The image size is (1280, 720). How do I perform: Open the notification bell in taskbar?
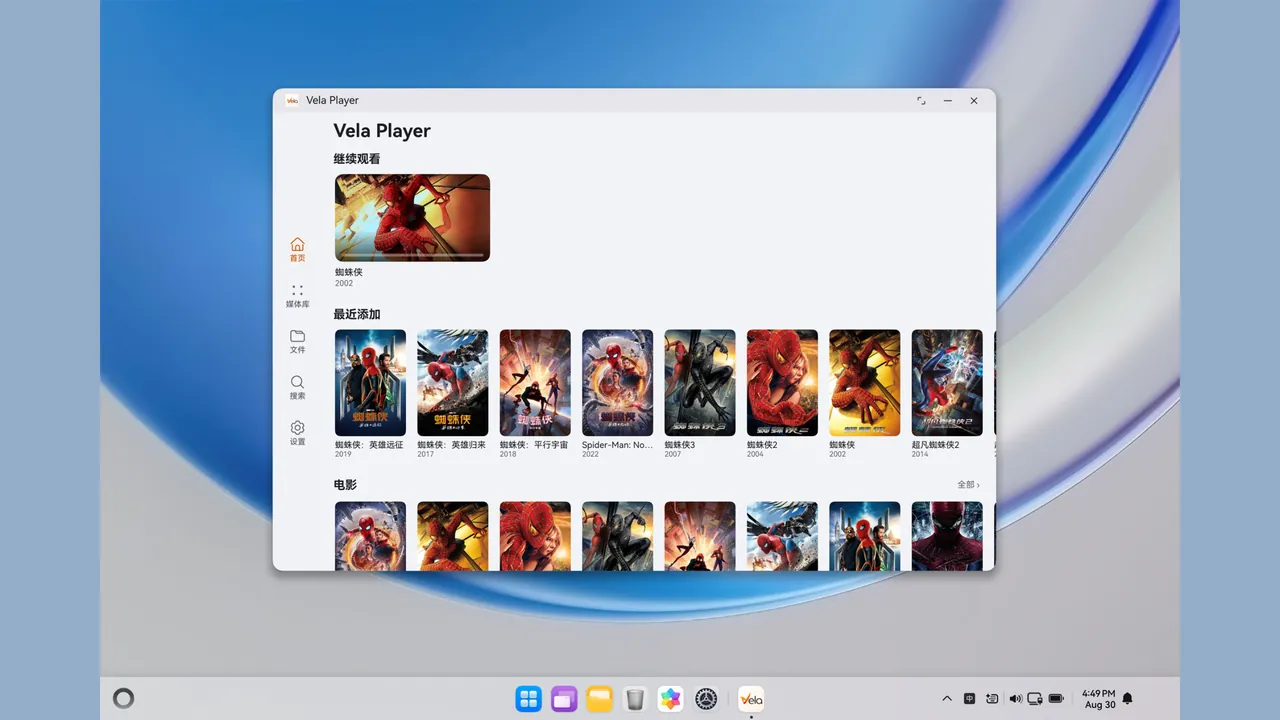(1127, 699)
